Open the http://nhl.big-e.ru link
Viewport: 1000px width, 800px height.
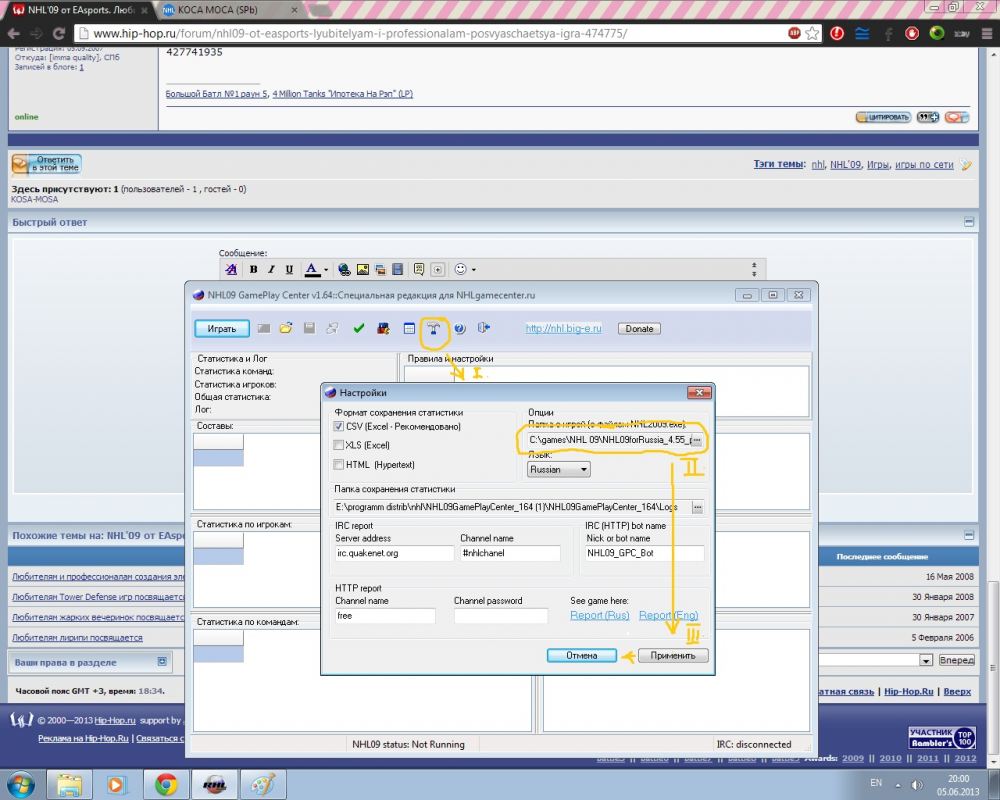[x=563, y=329]
